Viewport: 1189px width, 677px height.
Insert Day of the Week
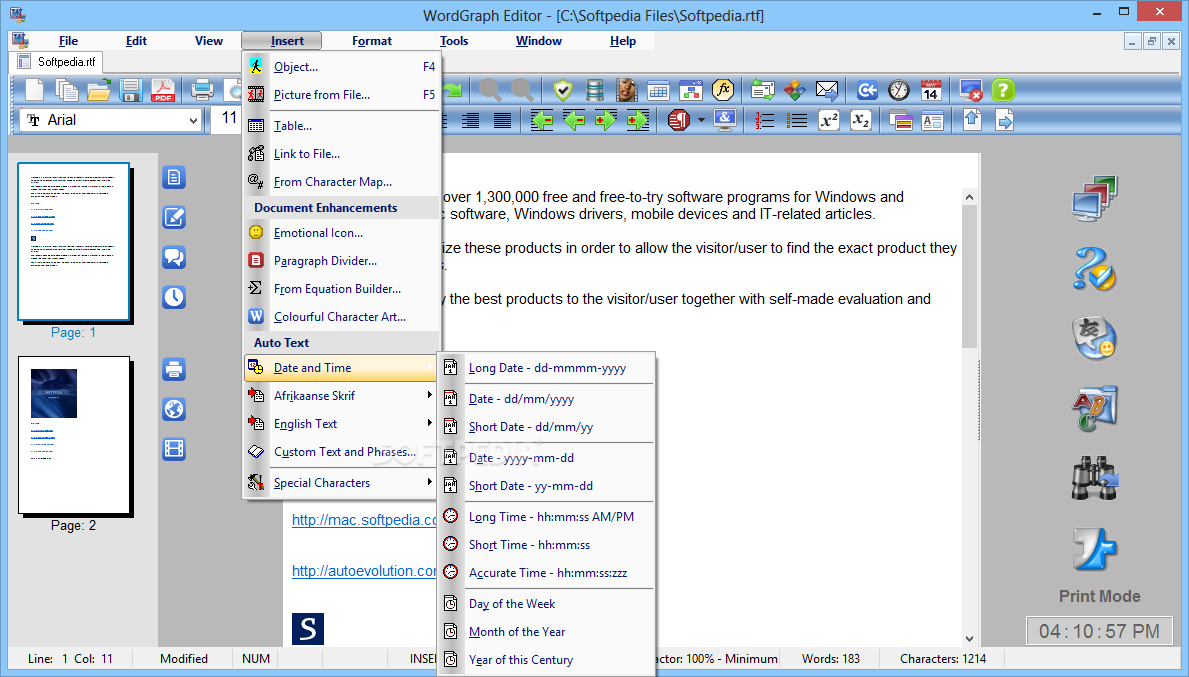(547, 604)
